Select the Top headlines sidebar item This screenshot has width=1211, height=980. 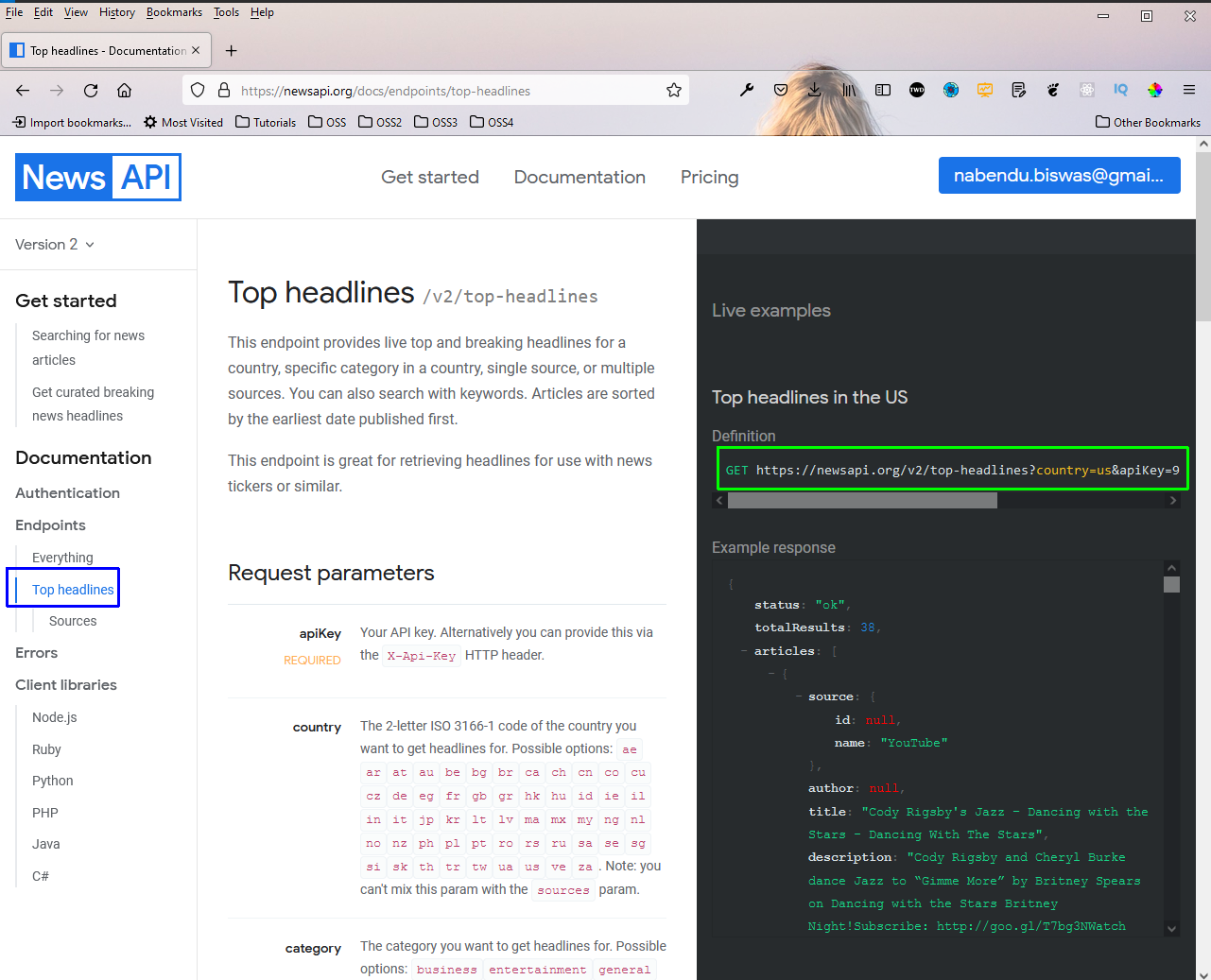[73, 590]
